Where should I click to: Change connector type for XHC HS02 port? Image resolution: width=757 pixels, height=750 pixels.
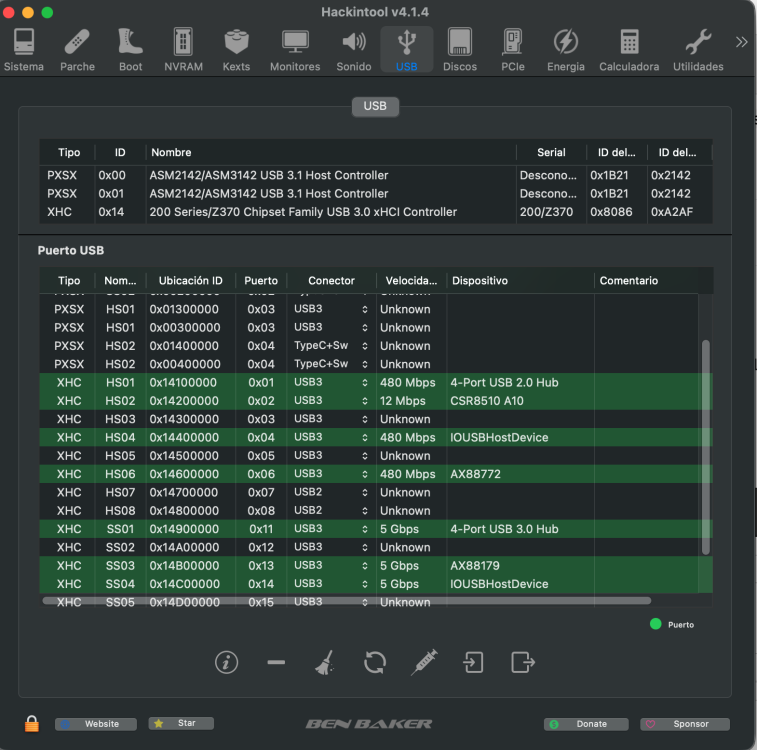[x=331, y=401]
